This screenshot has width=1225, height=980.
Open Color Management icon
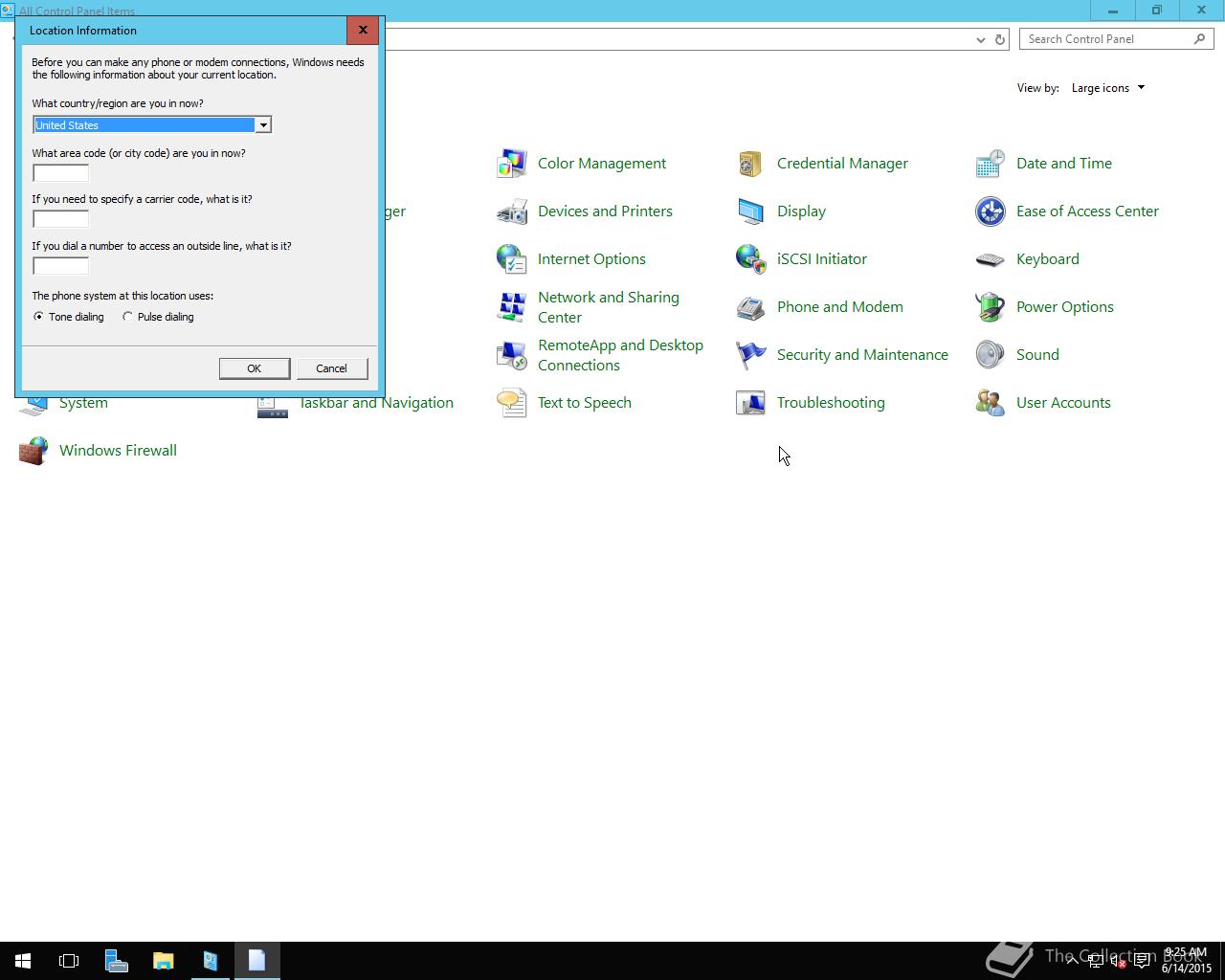coord(512,164)
